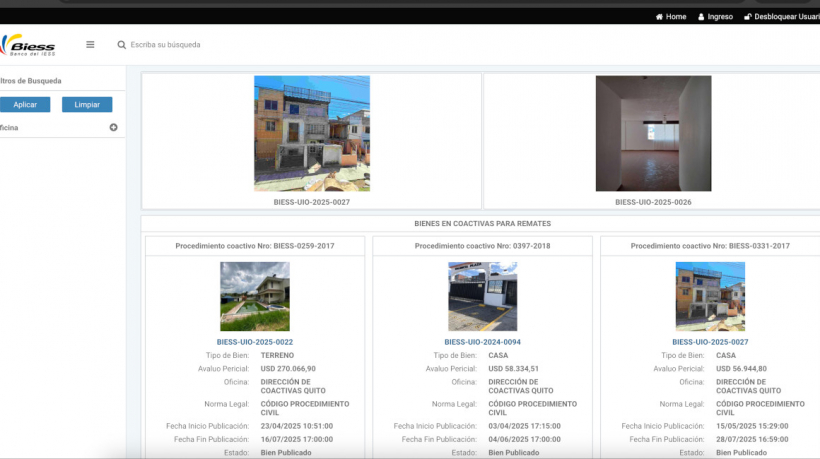
Task: Select value USD 56.944,80
Action: click(x=742, y=369)
